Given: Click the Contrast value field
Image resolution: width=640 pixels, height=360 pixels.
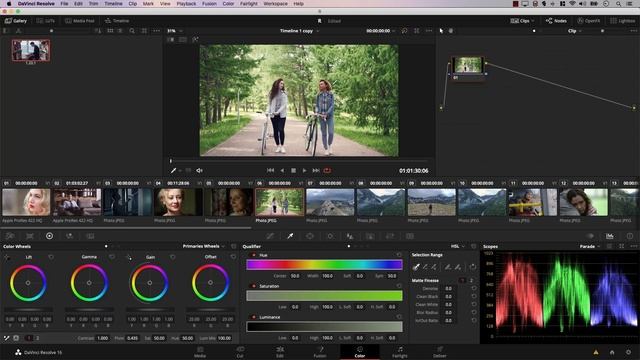Looking at the screenshot, I should [x=102, y=338].
